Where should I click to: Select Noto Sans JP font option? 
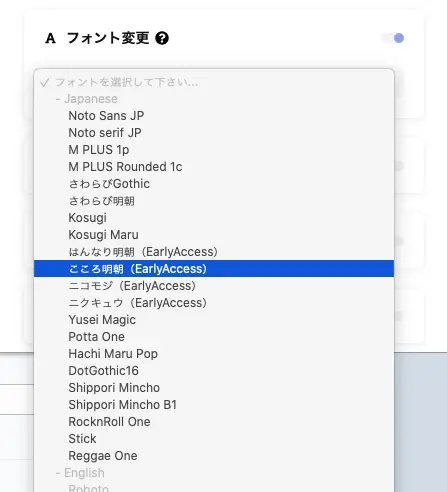coord(214,116)
